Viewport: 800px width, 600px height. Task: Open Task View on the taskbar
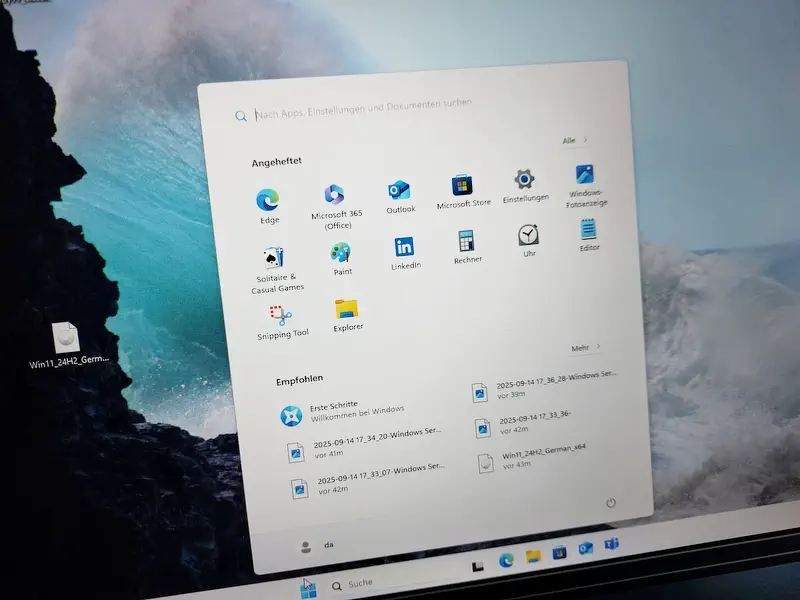[x=478, y=566]
